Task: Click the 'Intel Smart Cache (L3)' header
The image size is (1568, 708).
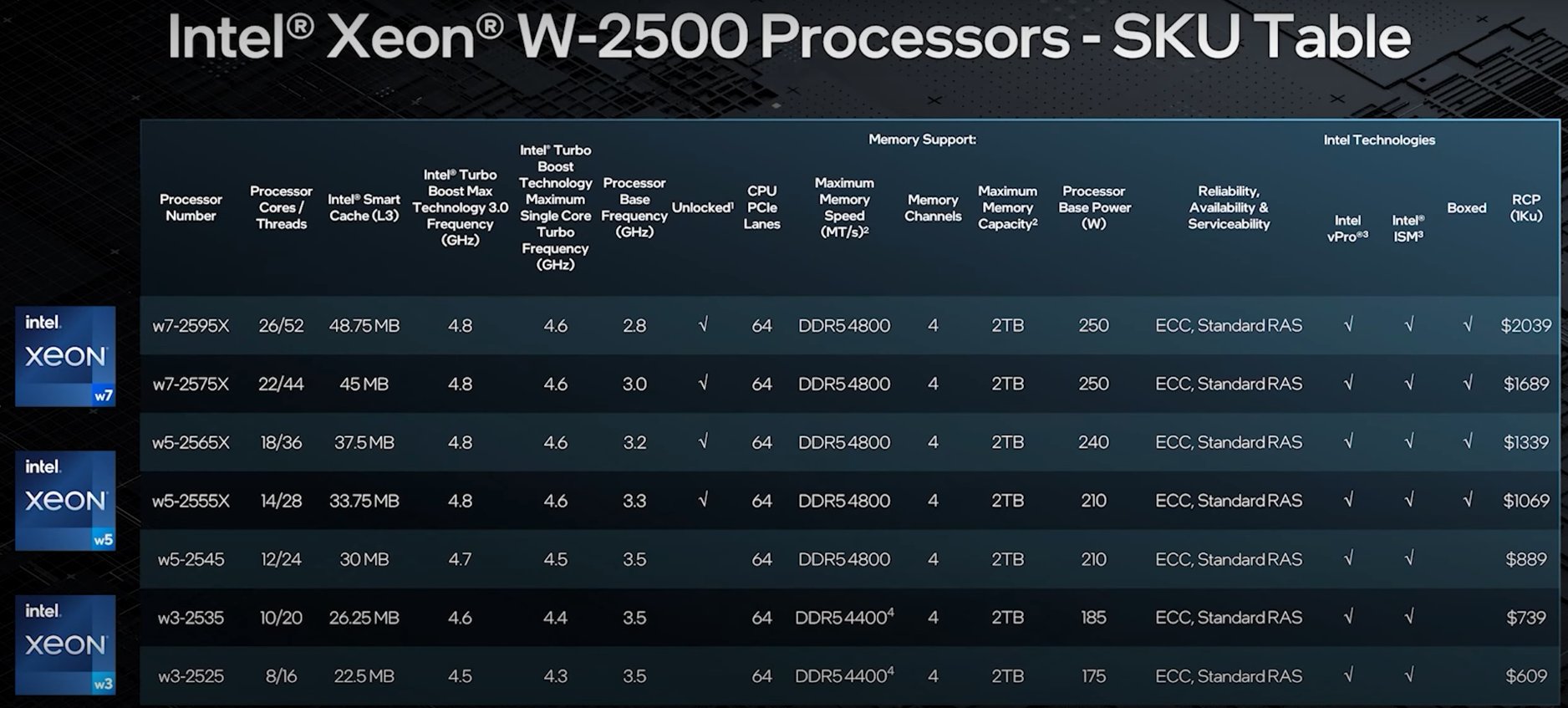Action: pos(364,207)
